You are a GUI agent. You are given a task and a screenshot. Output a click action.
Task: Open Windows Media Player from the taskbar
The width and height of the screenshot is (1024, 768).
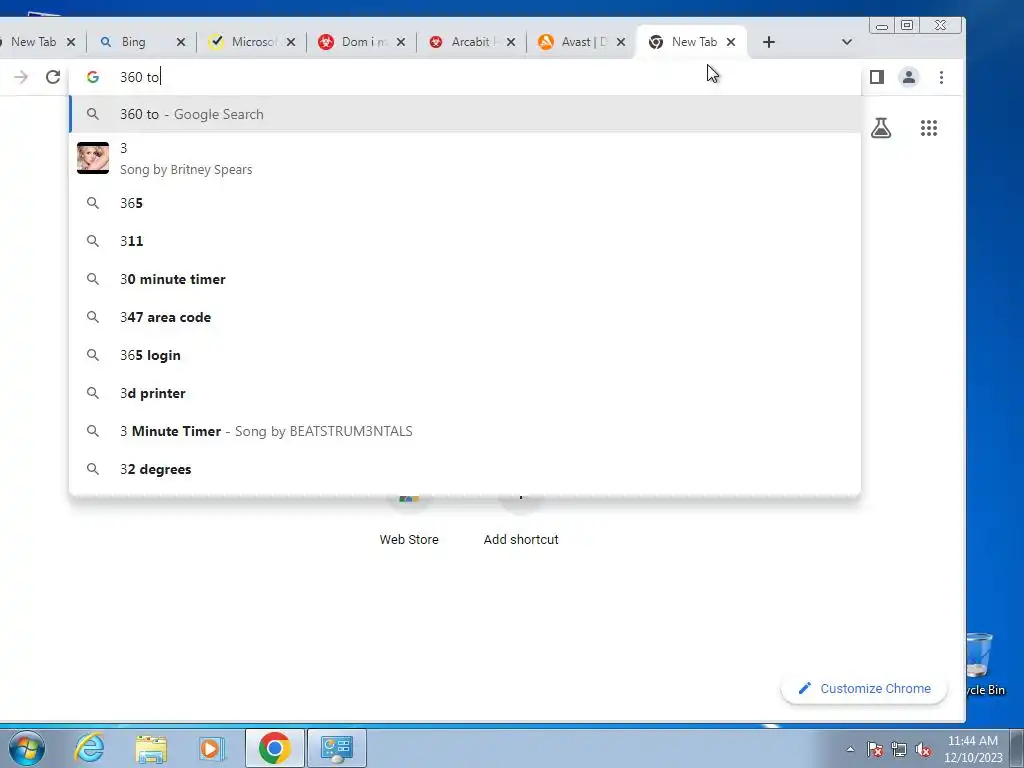coord(212,748)
